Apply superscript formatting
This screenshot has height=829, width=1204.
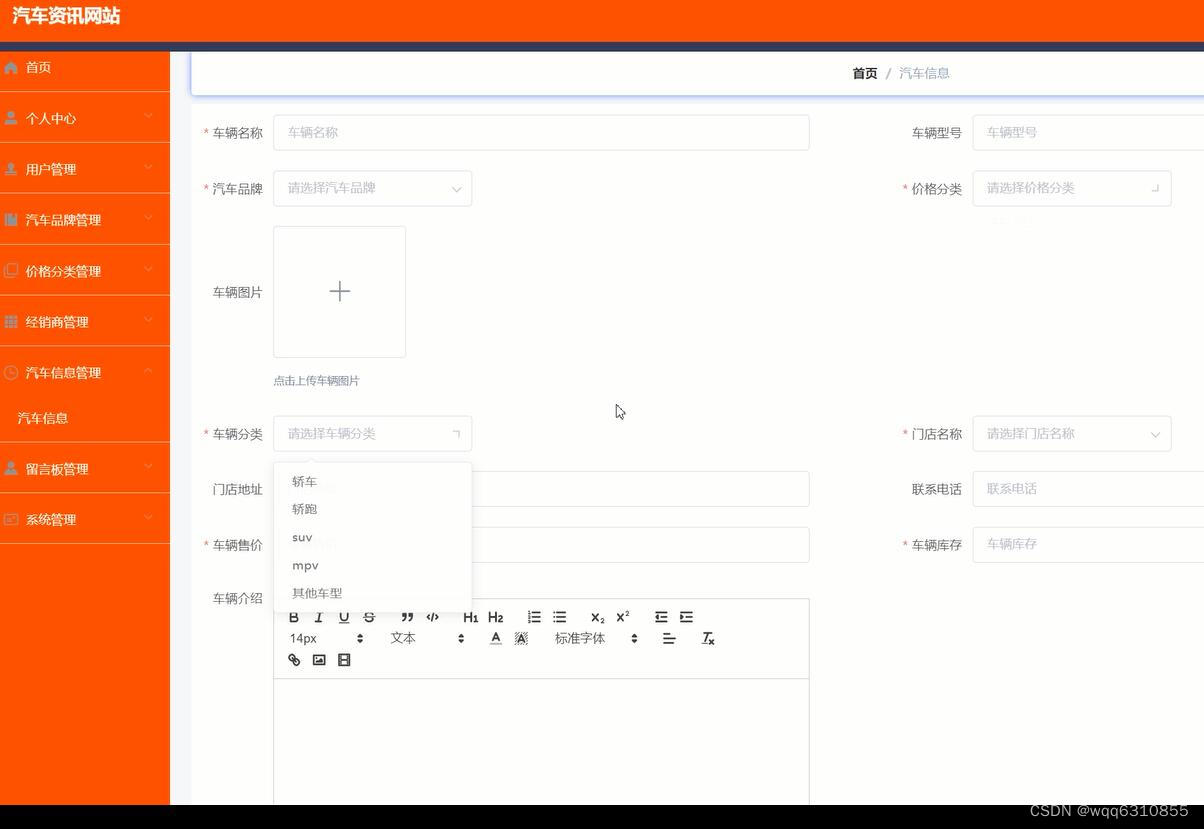[622, 617]
